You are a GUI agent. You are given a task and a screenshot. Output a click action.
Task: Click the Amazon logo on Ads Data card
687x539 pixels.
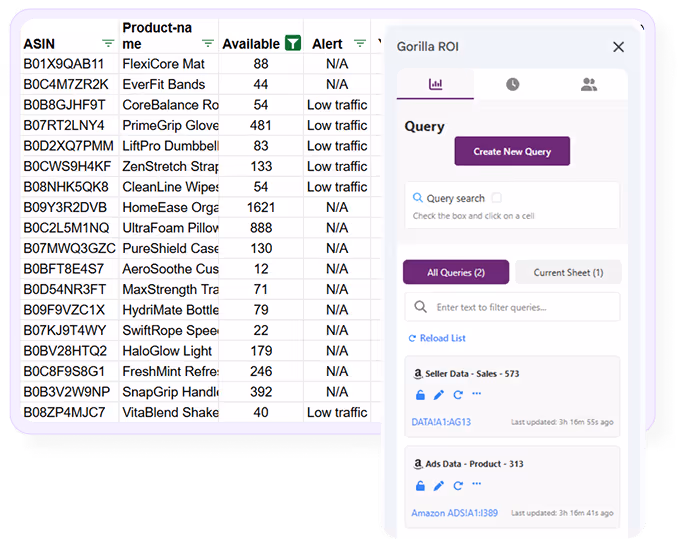(418, 464)
